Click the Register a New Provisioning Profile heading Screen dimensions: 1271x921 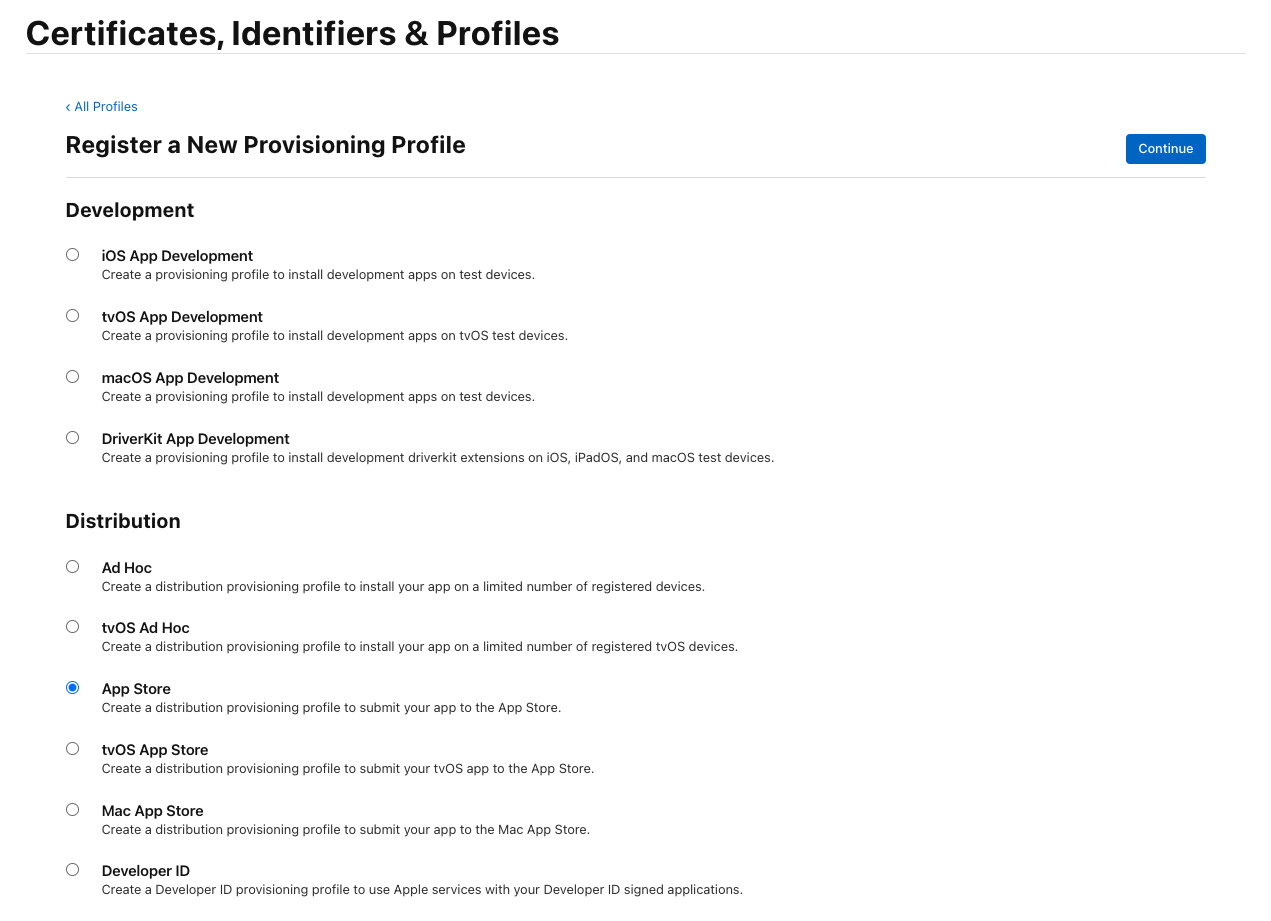coord(265,145)
